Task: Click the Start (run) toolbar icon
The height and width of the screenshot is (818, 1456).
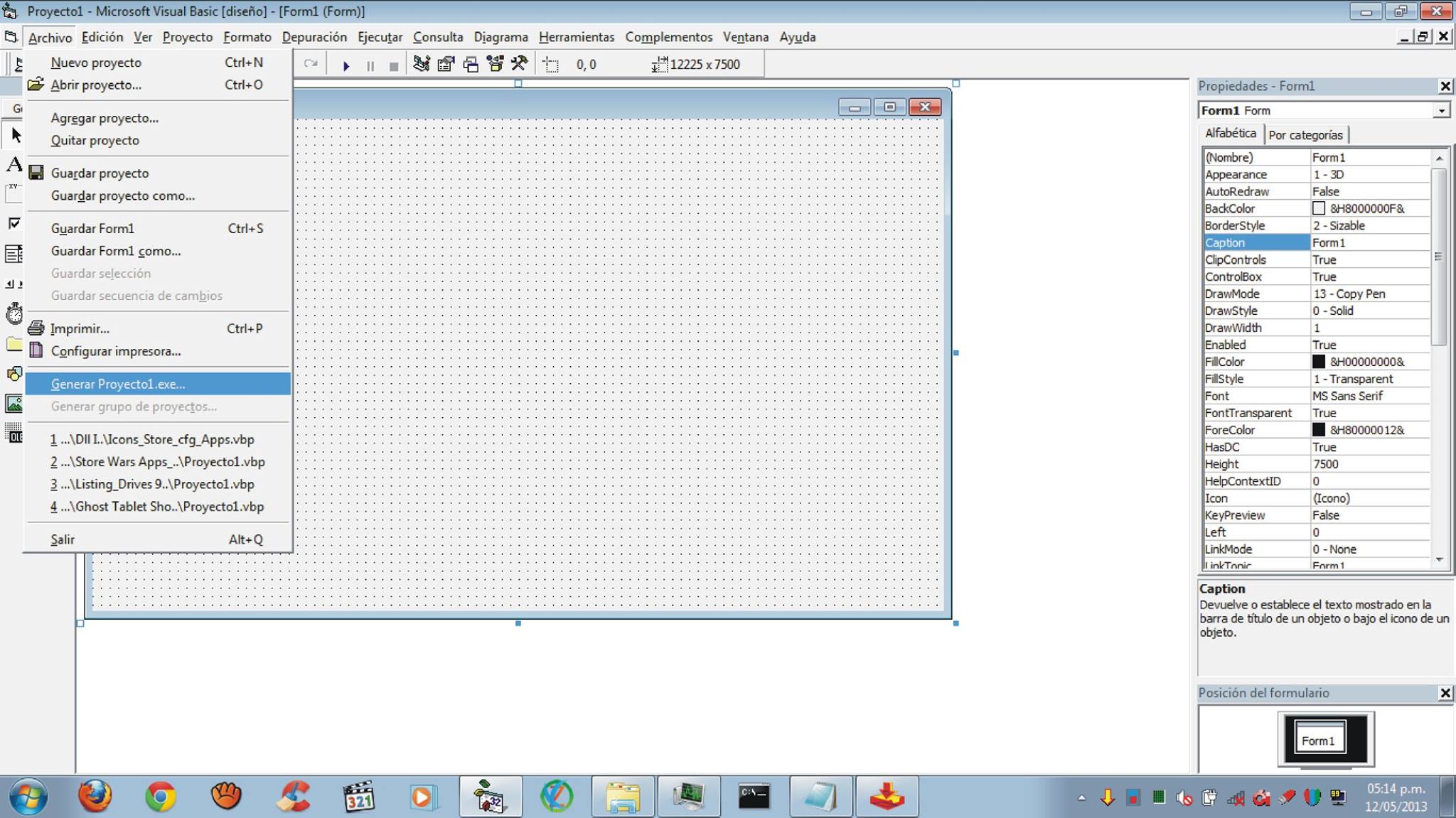Action: coord(346,65)
